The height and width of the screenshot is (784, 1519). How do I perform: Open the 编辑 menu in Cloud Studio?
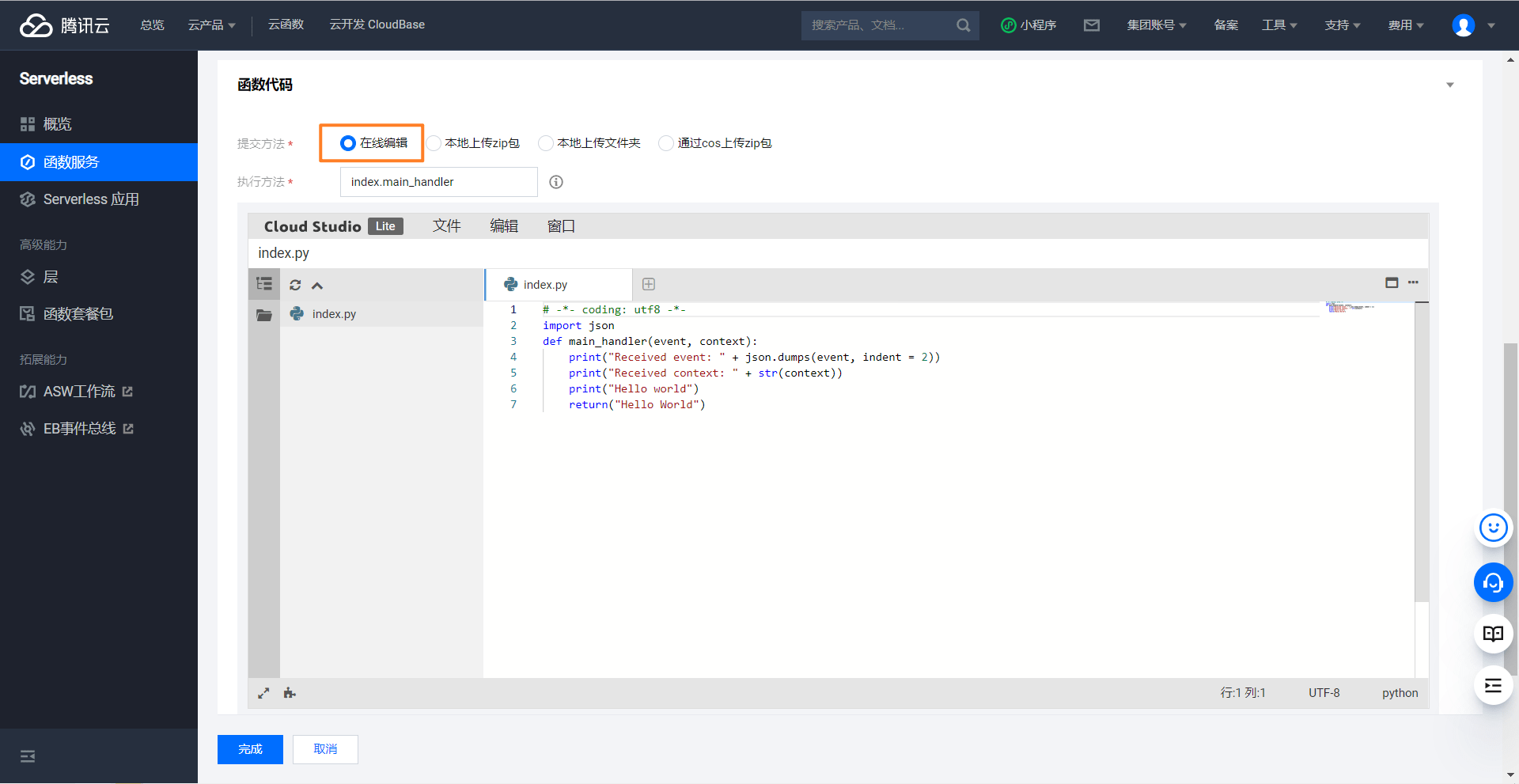504,226
